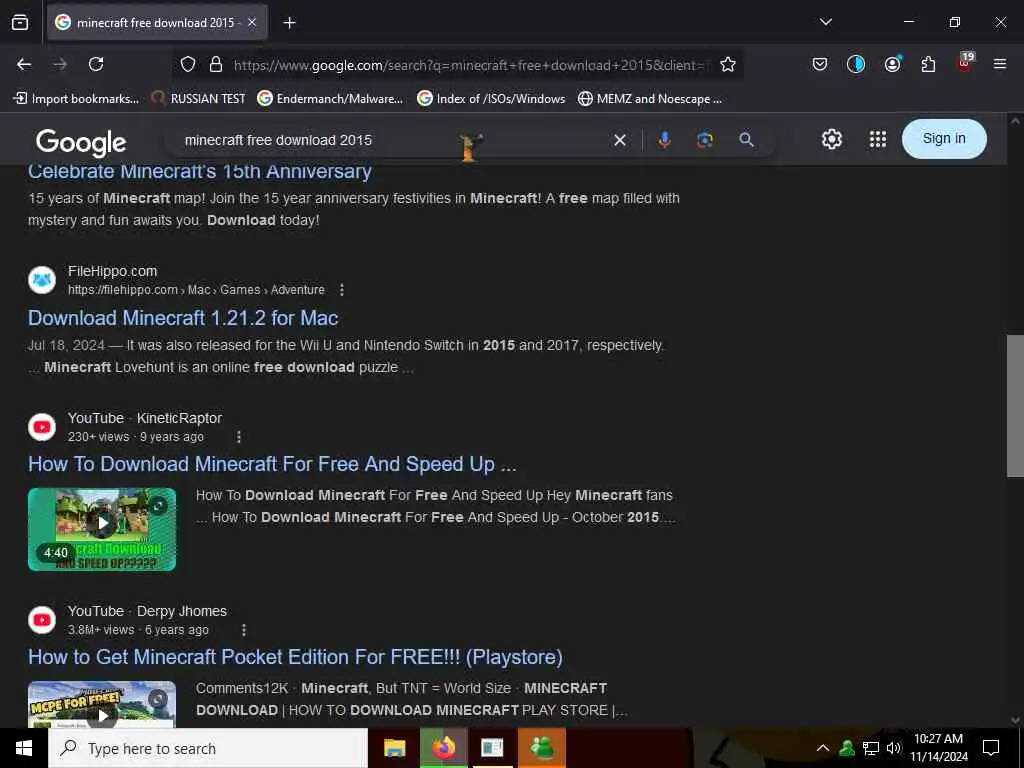The height and width of the screenshot is (768, 1024).
Task: Open File Explorer from taskbar
Action: coord(394,748)
